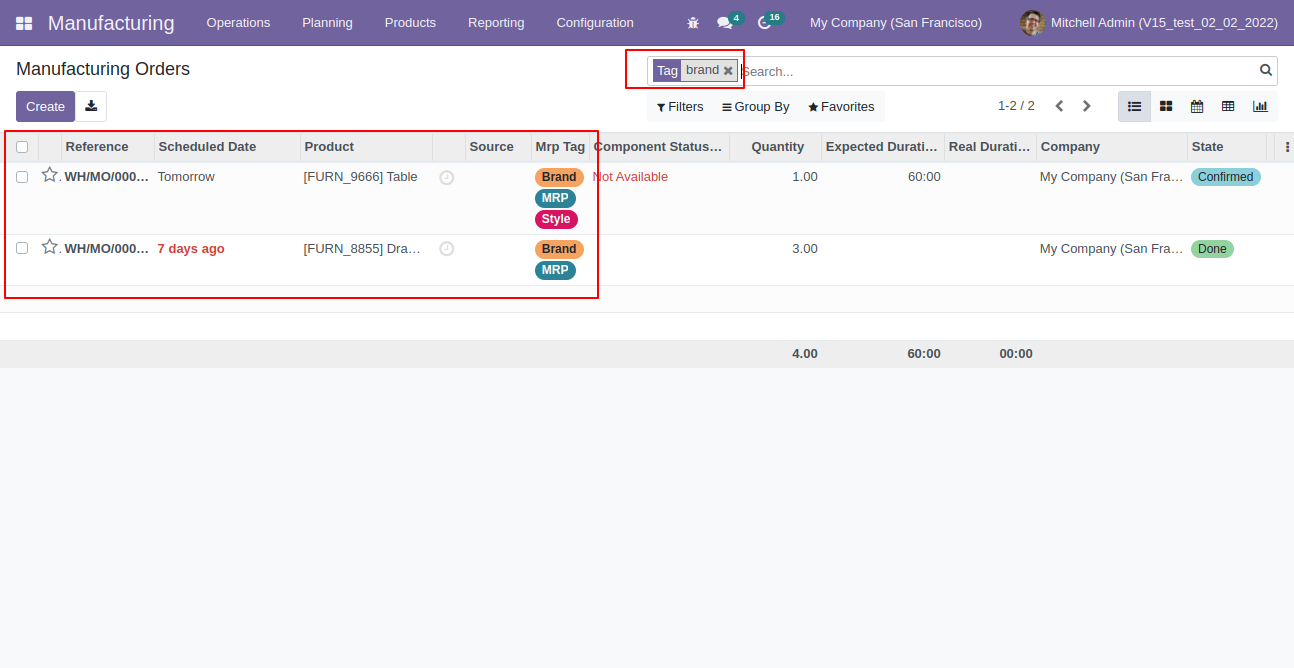Expand the Group By dropdown
The width and height of the screenshot is (1294, 668).
[x=755, y=107]
